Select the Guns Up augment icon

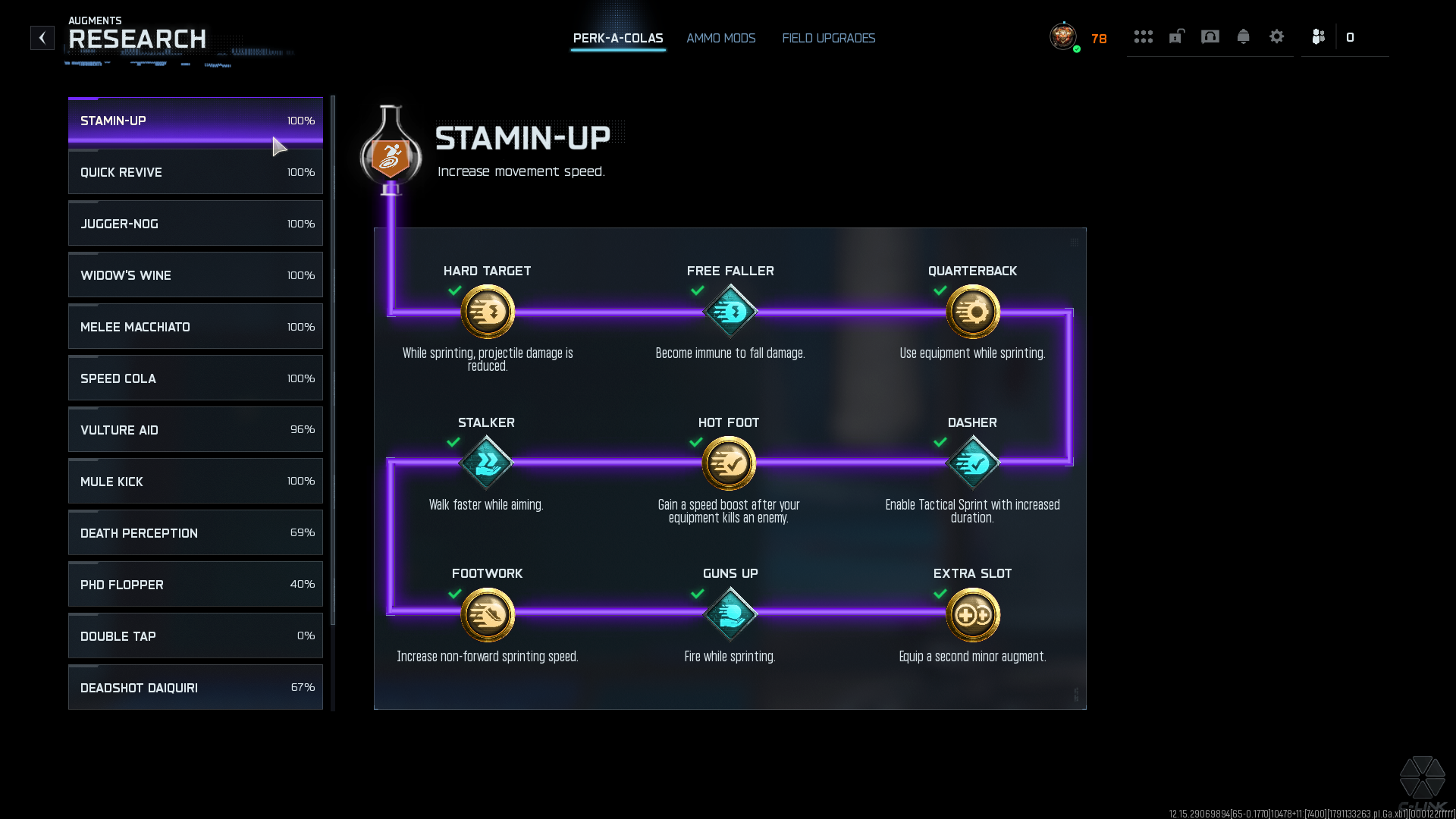pyautogui.click(x=730, y=614)
